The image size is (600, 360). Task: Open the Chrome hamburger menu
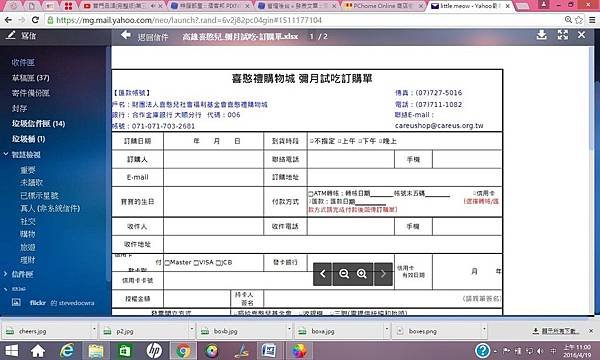click(592, 20)
